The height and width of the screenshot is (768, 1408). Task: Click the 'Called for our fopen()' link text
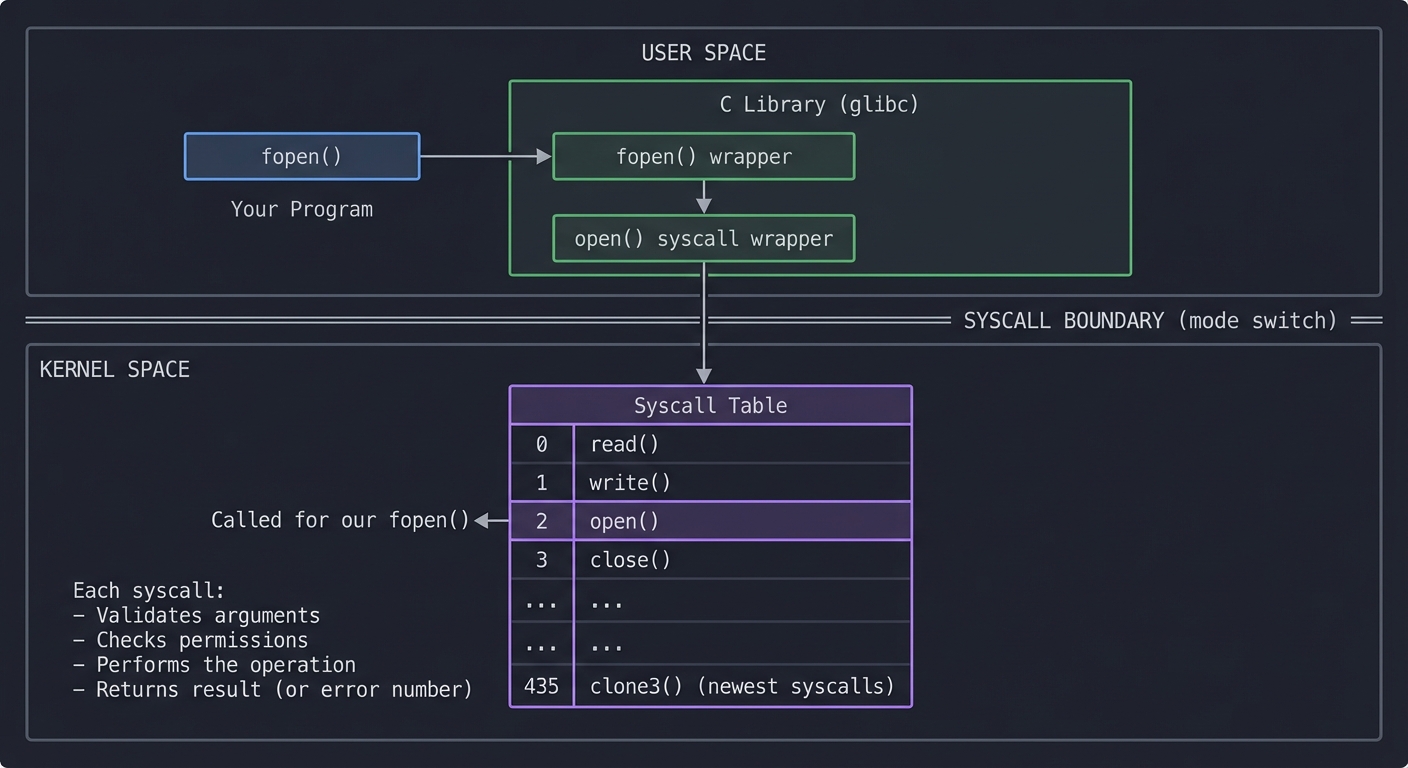tap(340, 520)
